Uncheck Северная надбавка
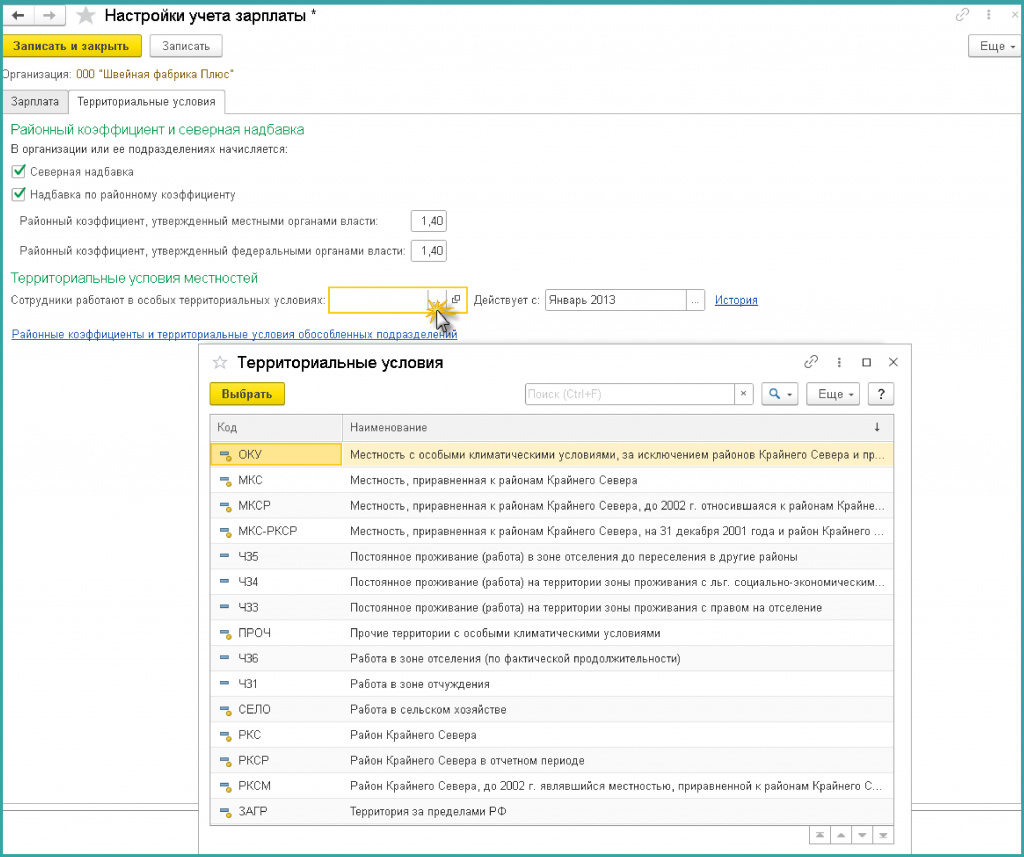The image size is (1024, 857). pyautogui.click(x=18, y=172)
